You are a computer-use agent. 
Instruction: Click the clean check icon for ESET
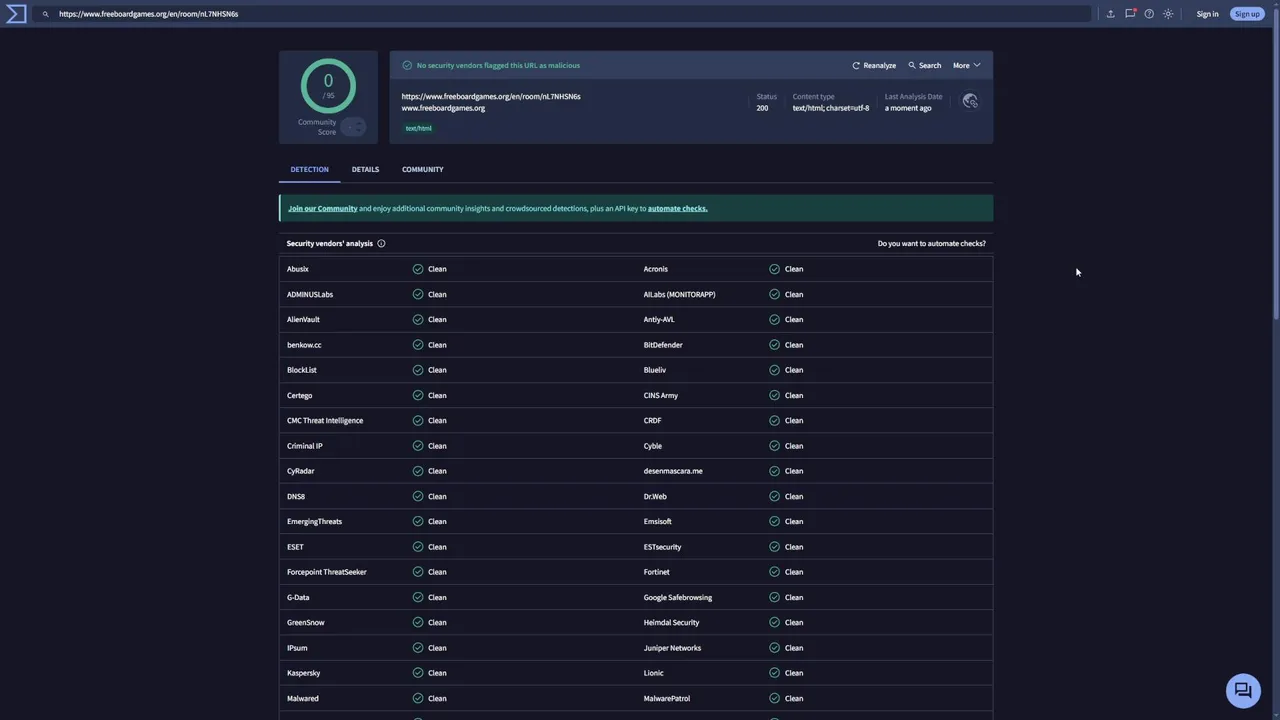pos(418,547)
